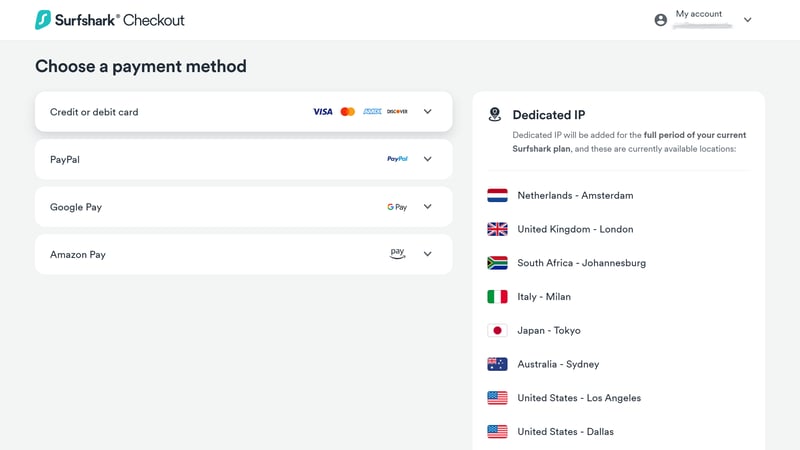Viewport: 800px width, 450px height.
Task: Click the Choose a payment method heading
Action: coord(141,66)
